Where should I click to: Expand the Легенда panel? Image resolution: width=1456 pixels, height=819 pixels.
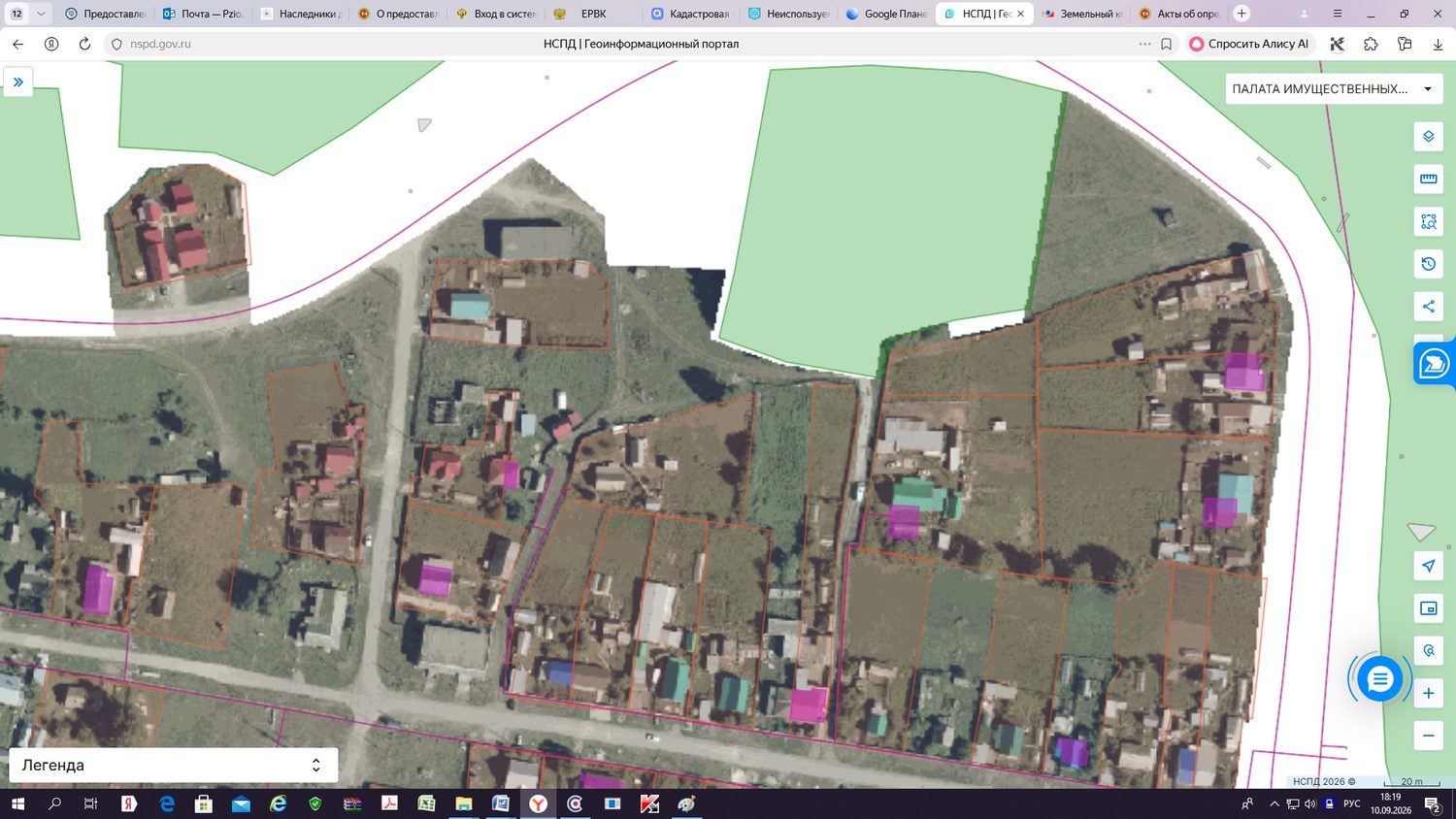[x=174, y=766]
